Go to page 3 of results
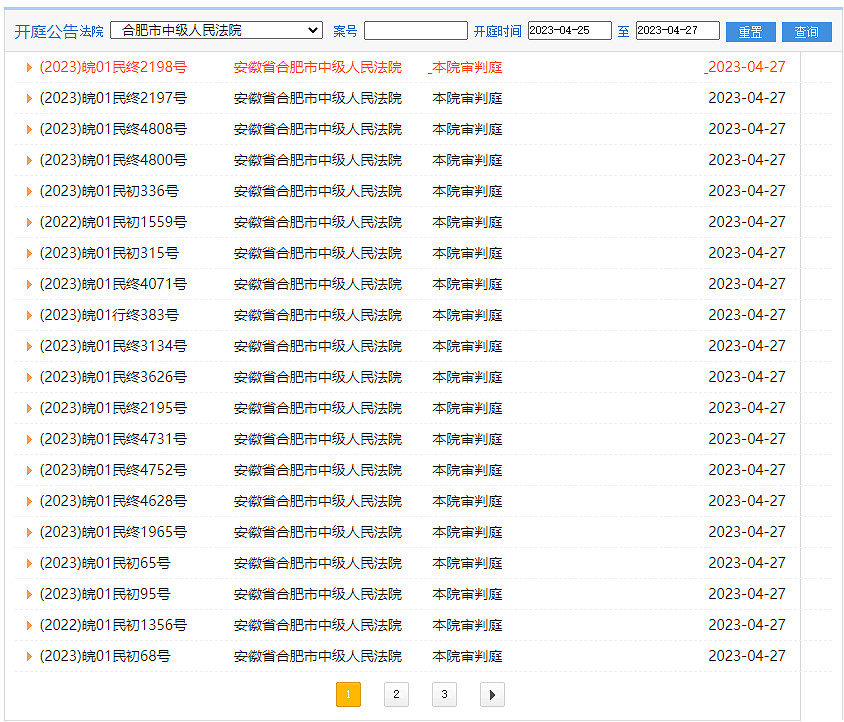This screenshot has width=844, height=722. [x=444, y=694]
